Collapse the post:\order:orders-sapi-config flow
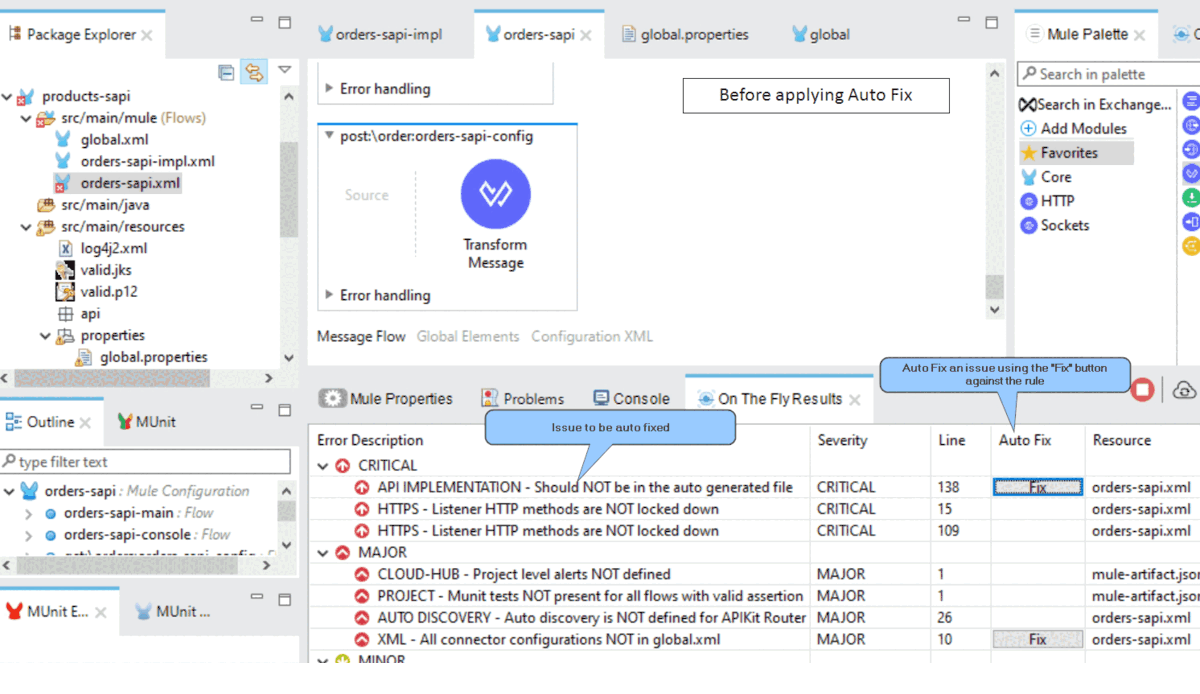1200x694 pixels. [x=329, y=136]
